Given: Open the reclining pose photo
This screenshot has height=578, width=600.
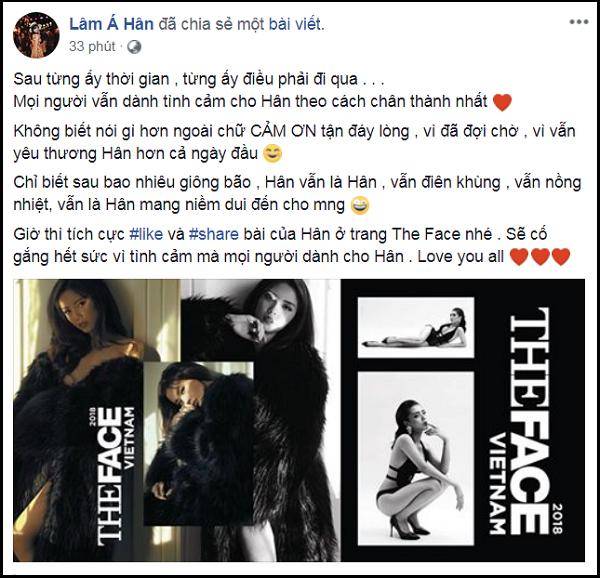Looking at the screenshot, I should [416, 327].
